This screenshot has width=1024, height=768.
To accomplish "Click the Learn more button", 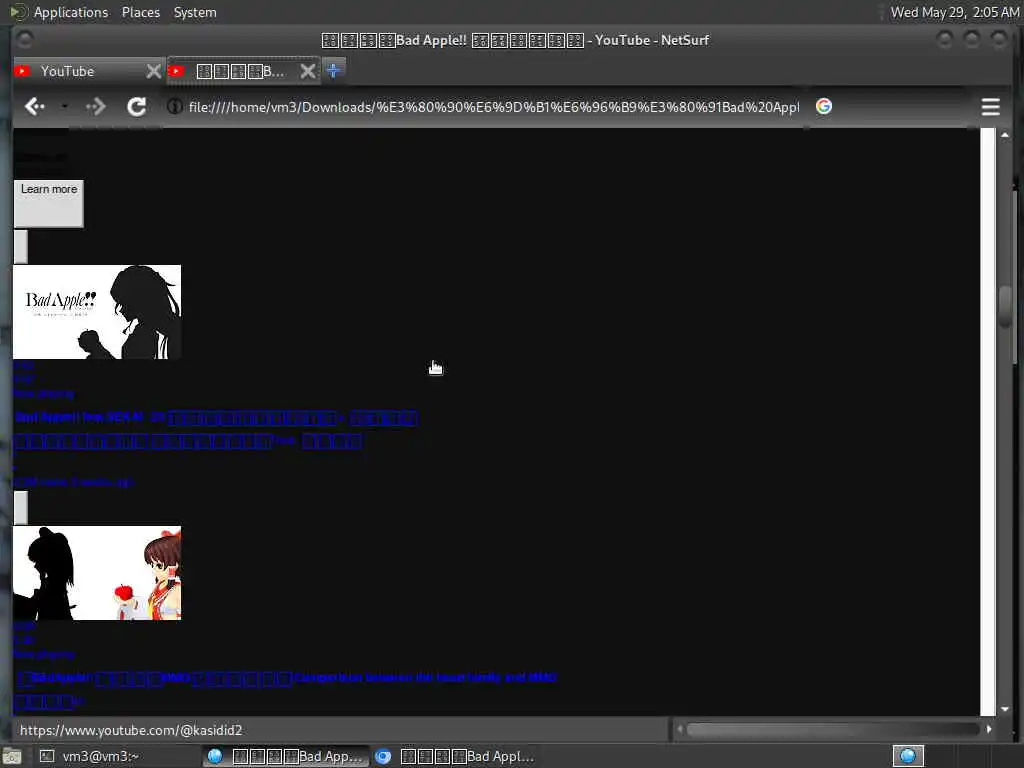I will click(x=49, y=204).
